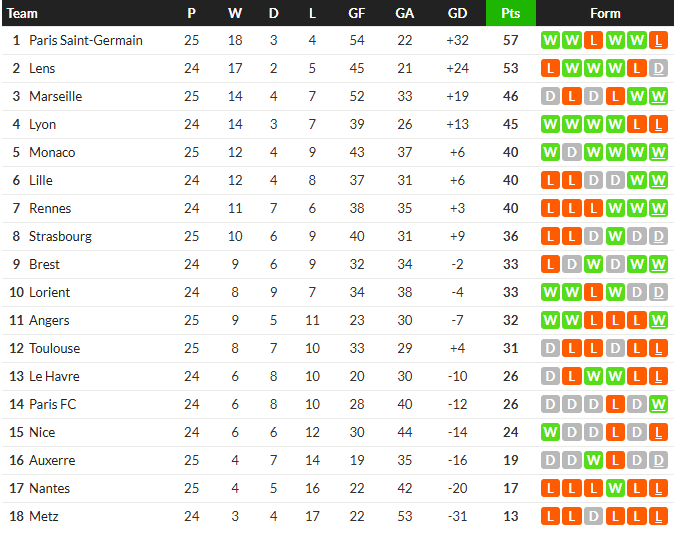Open the Paris Saint-Germain team link
Screen dimensions: 674x536
(x=86, y=40)
